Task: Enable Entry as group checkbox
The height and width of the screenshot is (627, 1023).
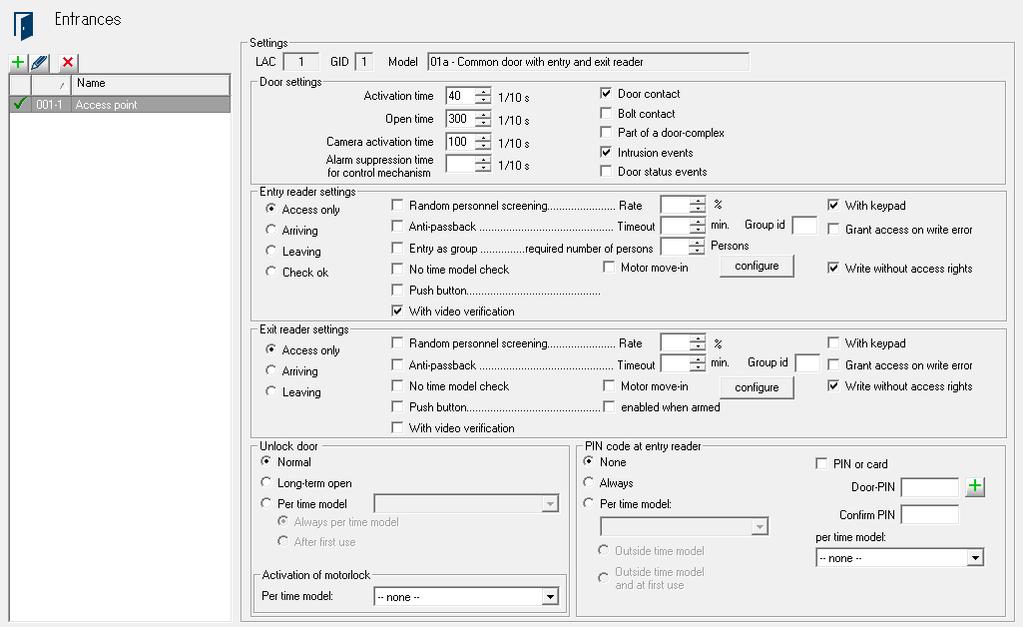Action: click(397, 247)
